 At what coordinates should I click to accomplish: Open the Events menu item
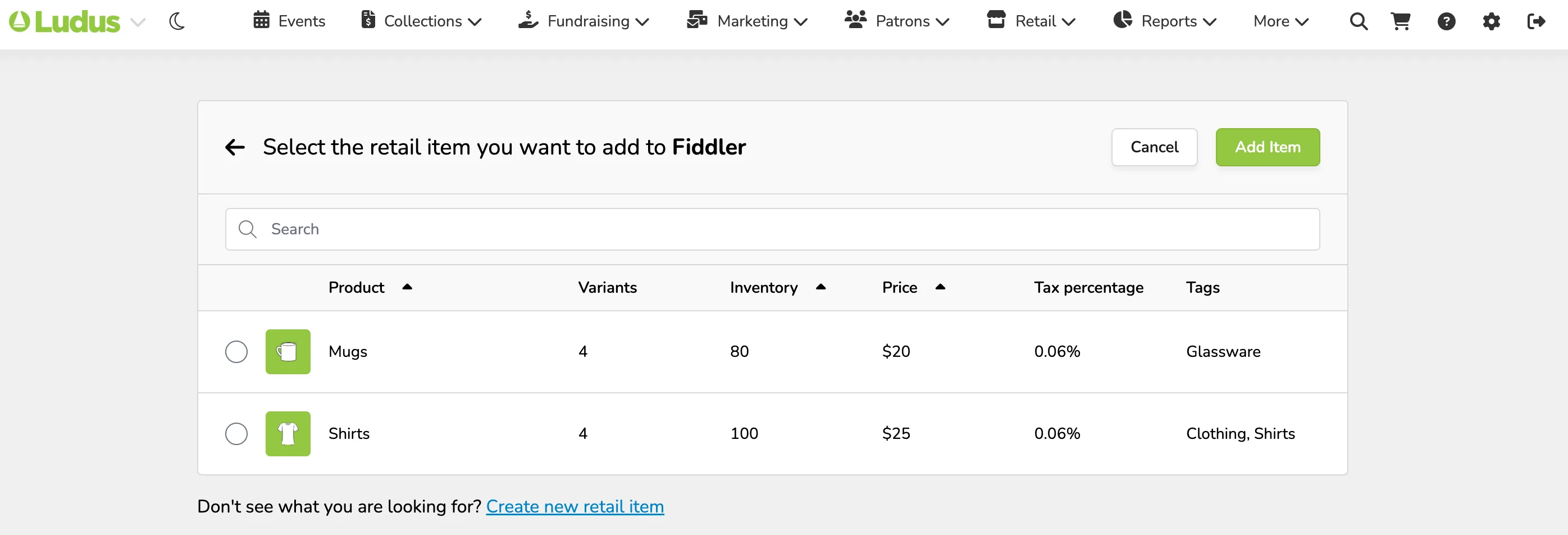pyautogui.click(x=289, y=21)
